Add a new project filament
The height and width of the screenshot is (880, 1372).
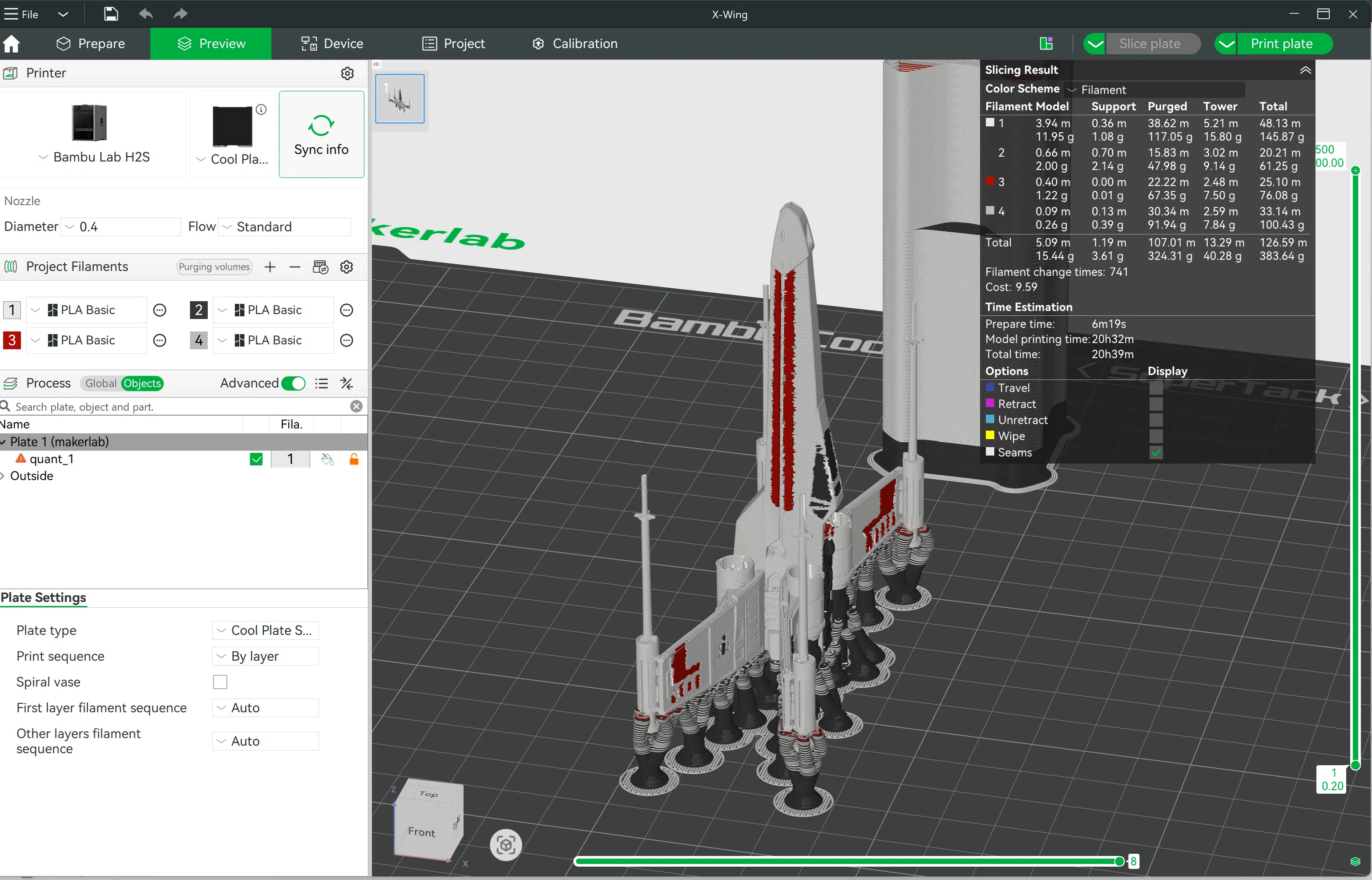pyautogui.click(x=270, y=267)
